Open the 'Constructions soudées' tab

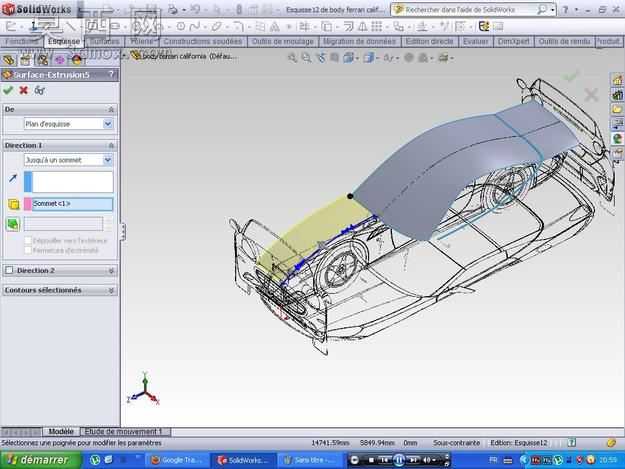202,41
